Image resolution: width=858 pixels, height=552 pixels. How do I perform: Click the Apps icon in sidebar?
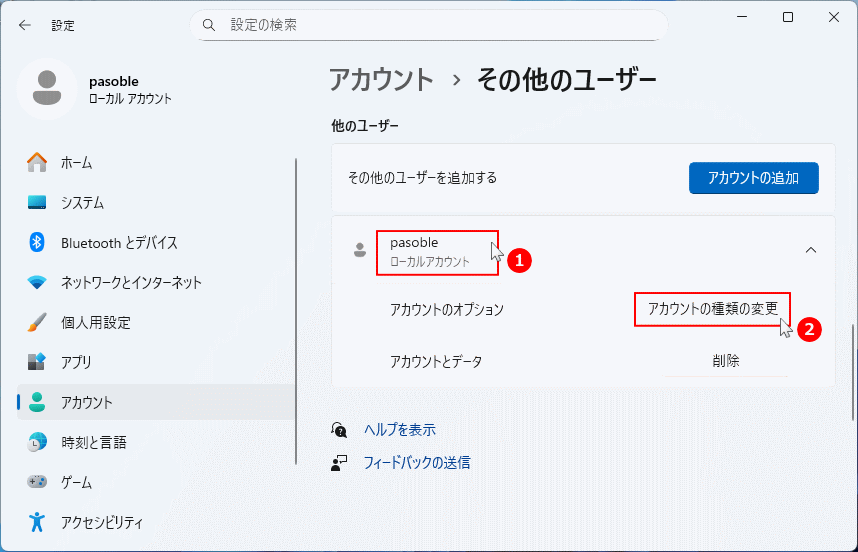coord(37,362)
